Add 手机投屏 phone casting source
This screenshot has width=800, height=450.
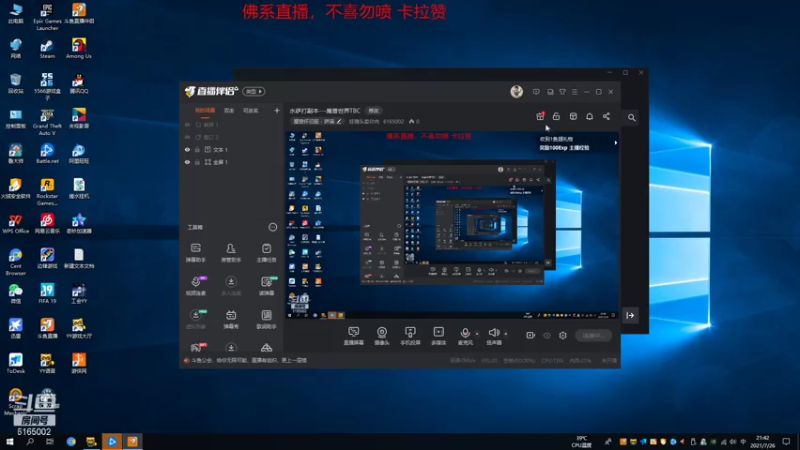(410, 336)
